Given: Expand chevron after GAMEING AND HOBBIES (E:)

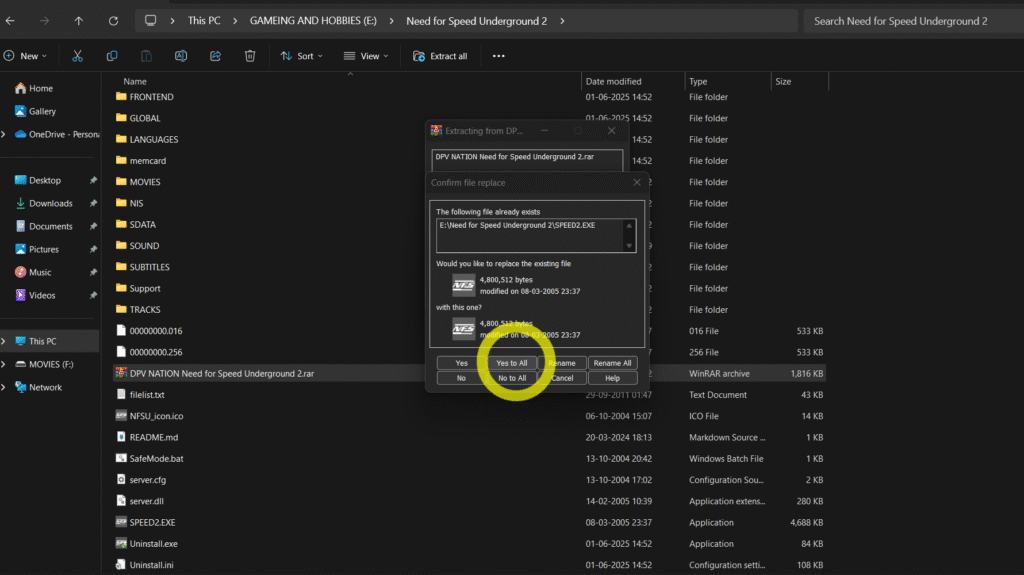Looking at the screenshot, I should [391, 21].
